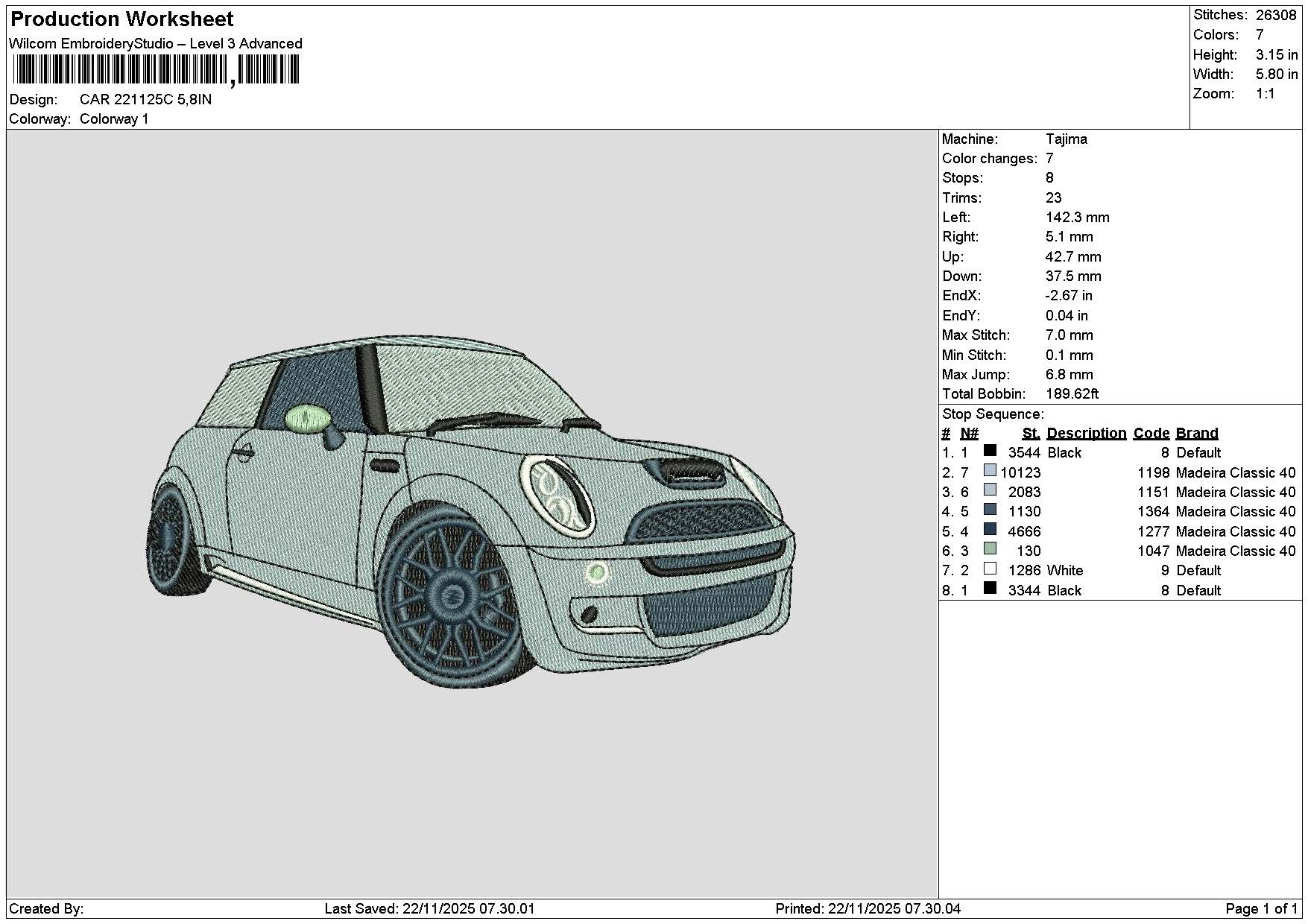Click 'Madeira Classic 40' brand for code 1198
1308x924 pixels.
(x=1236, y=473)
